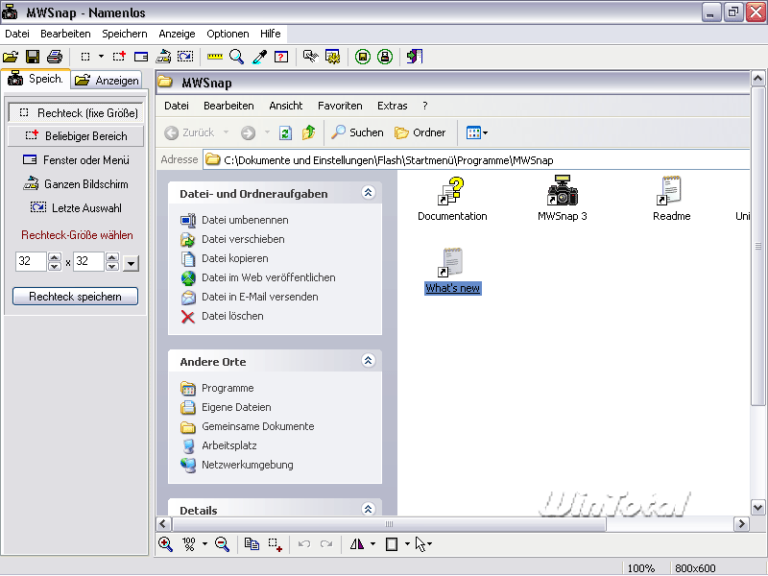768x576 pixels.
Task: Select Fenster oder Menü snap mode
Action: pyautogui.click(x=76, y=160)
